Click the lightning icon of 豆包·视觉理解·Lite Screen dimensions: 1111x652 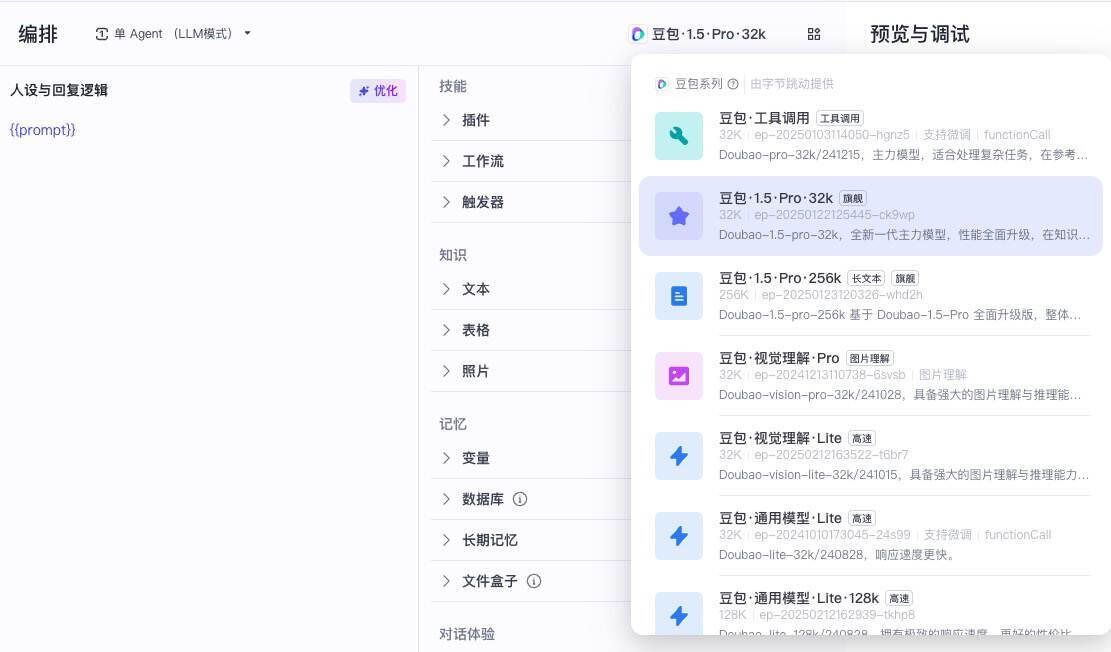click(x=678, y=456)
